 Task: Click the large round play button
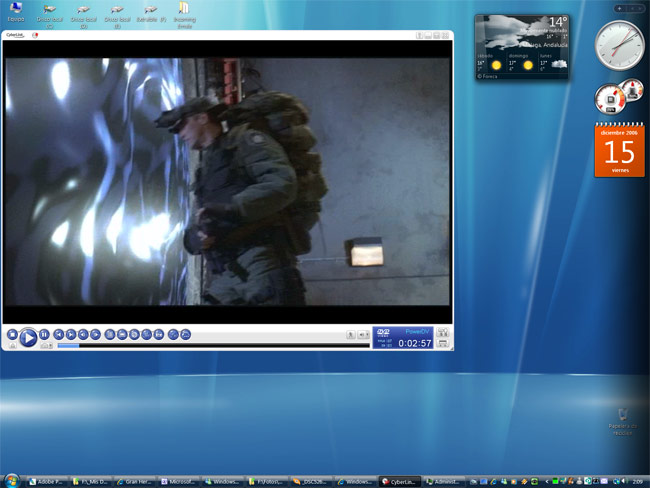click(28, 337)
